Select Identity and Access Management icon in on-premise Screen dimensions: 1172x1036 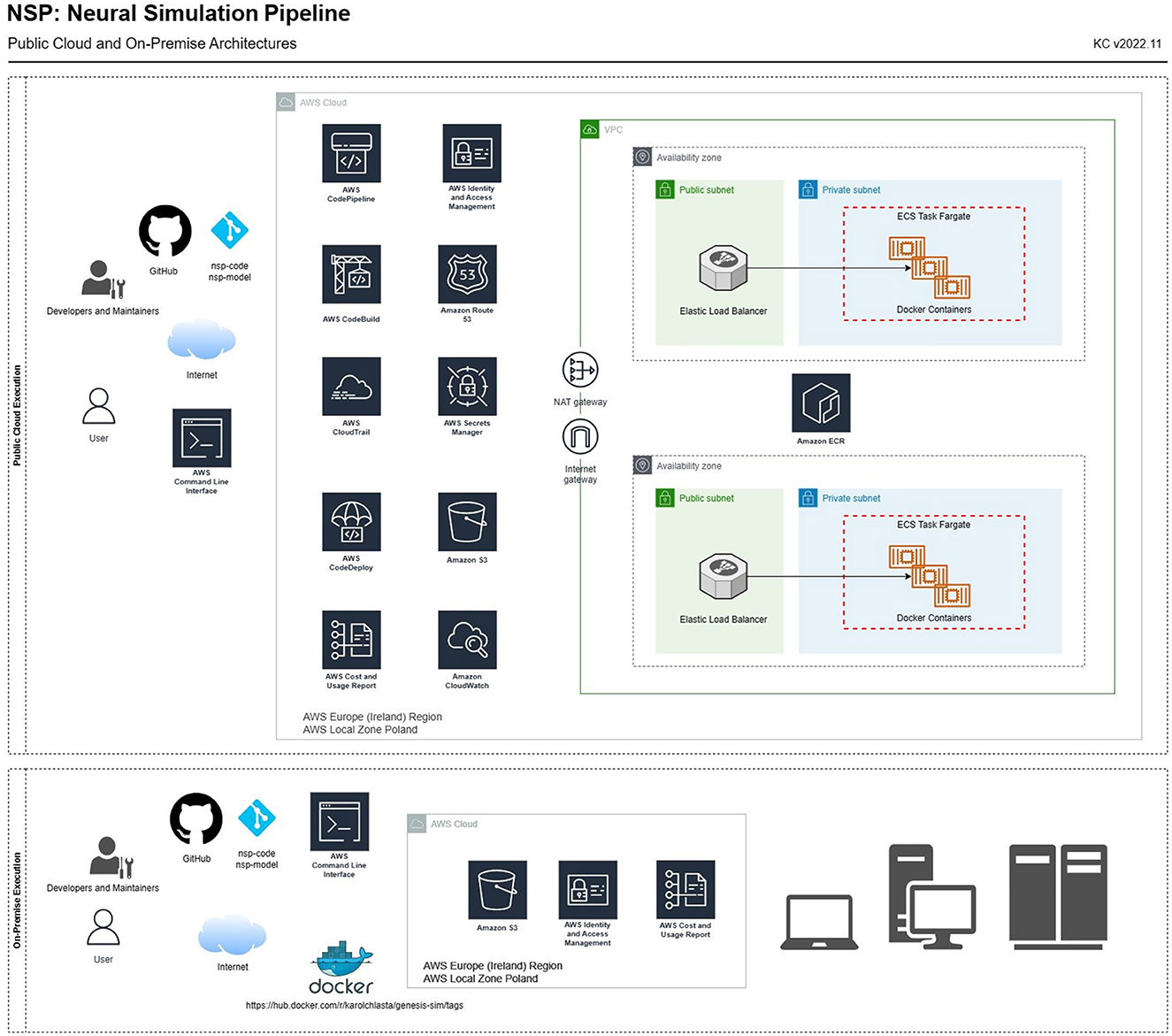click(587, 890)
